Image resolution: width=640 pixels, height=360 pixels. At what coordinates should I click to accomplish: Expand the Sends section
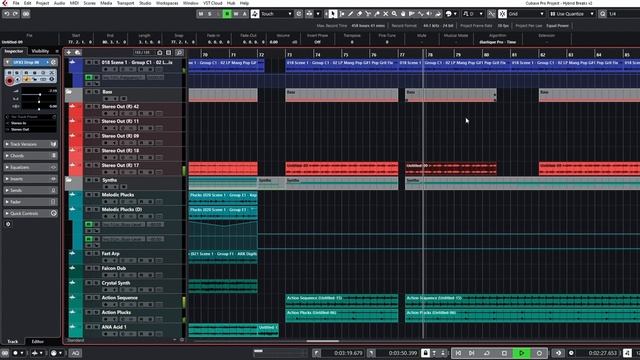(x=31, y=190)
